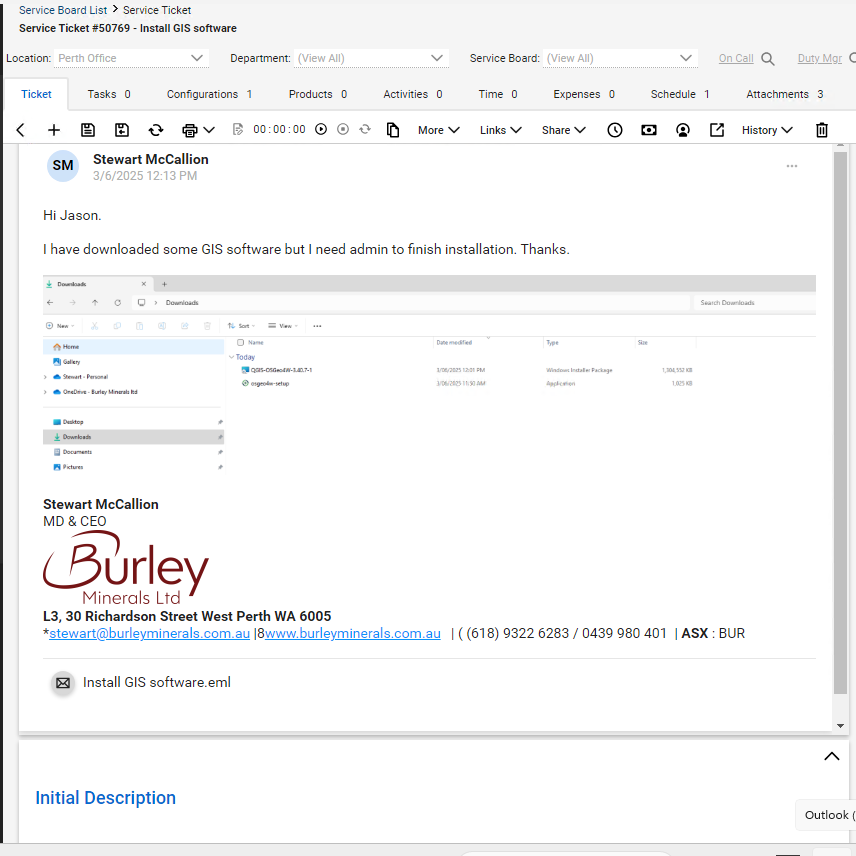Click the Stewart McCallion sender name
This screenshot has width=856, height=856.
[151, 159]
